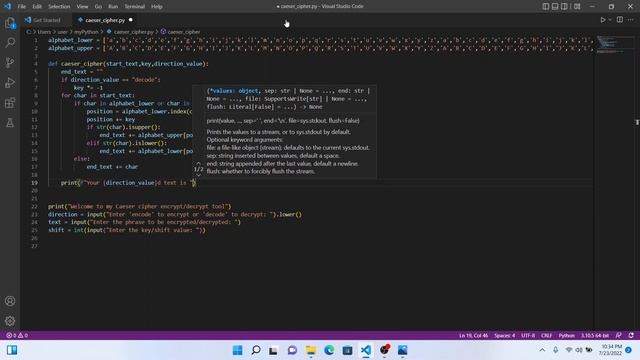Show previous signature with up chevron
This screenshot has width=640, height=360.
tap(198, 163)
